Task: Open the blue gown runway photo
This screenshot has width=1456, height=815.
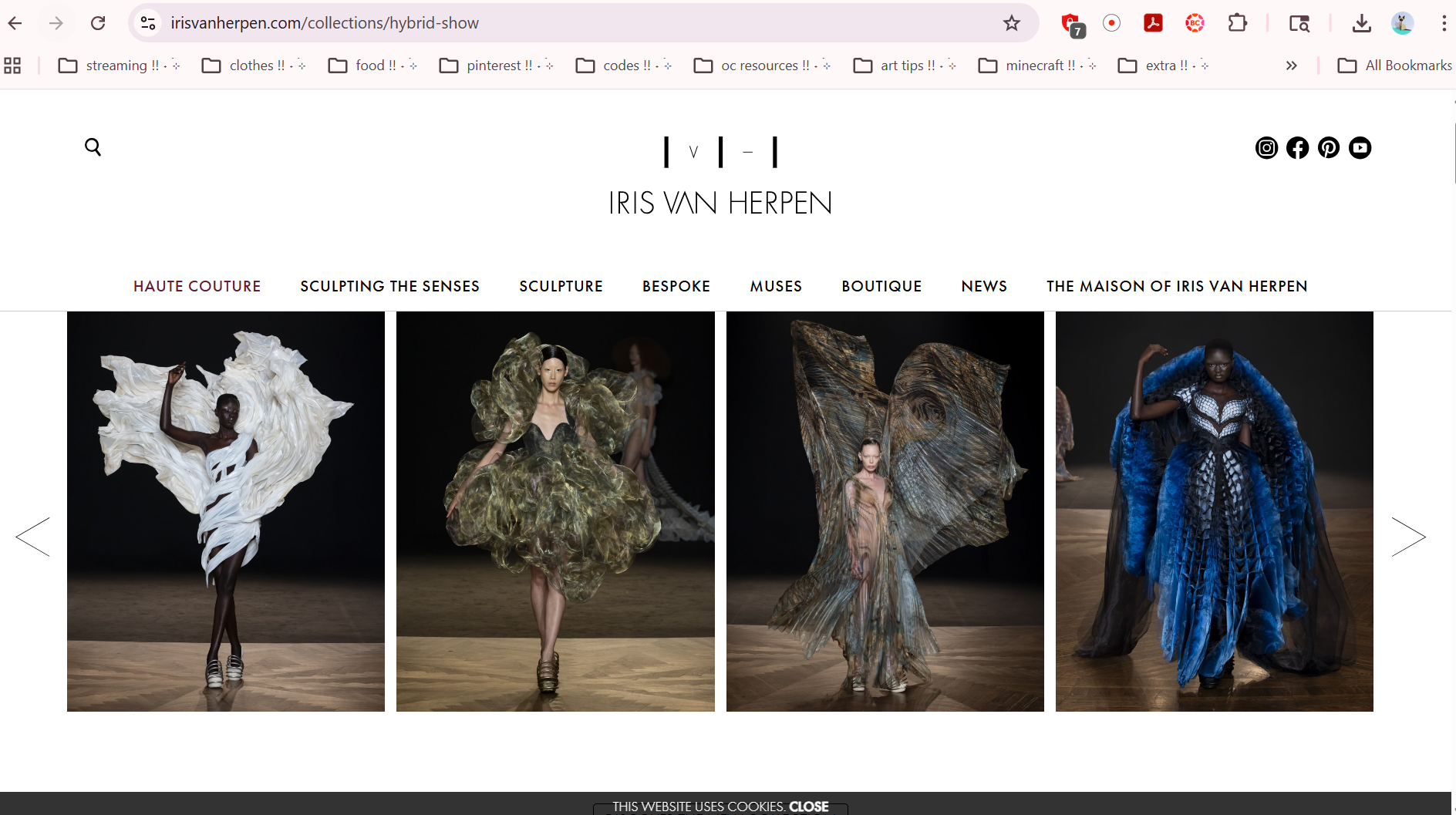Action: (x=1214, y=510)
